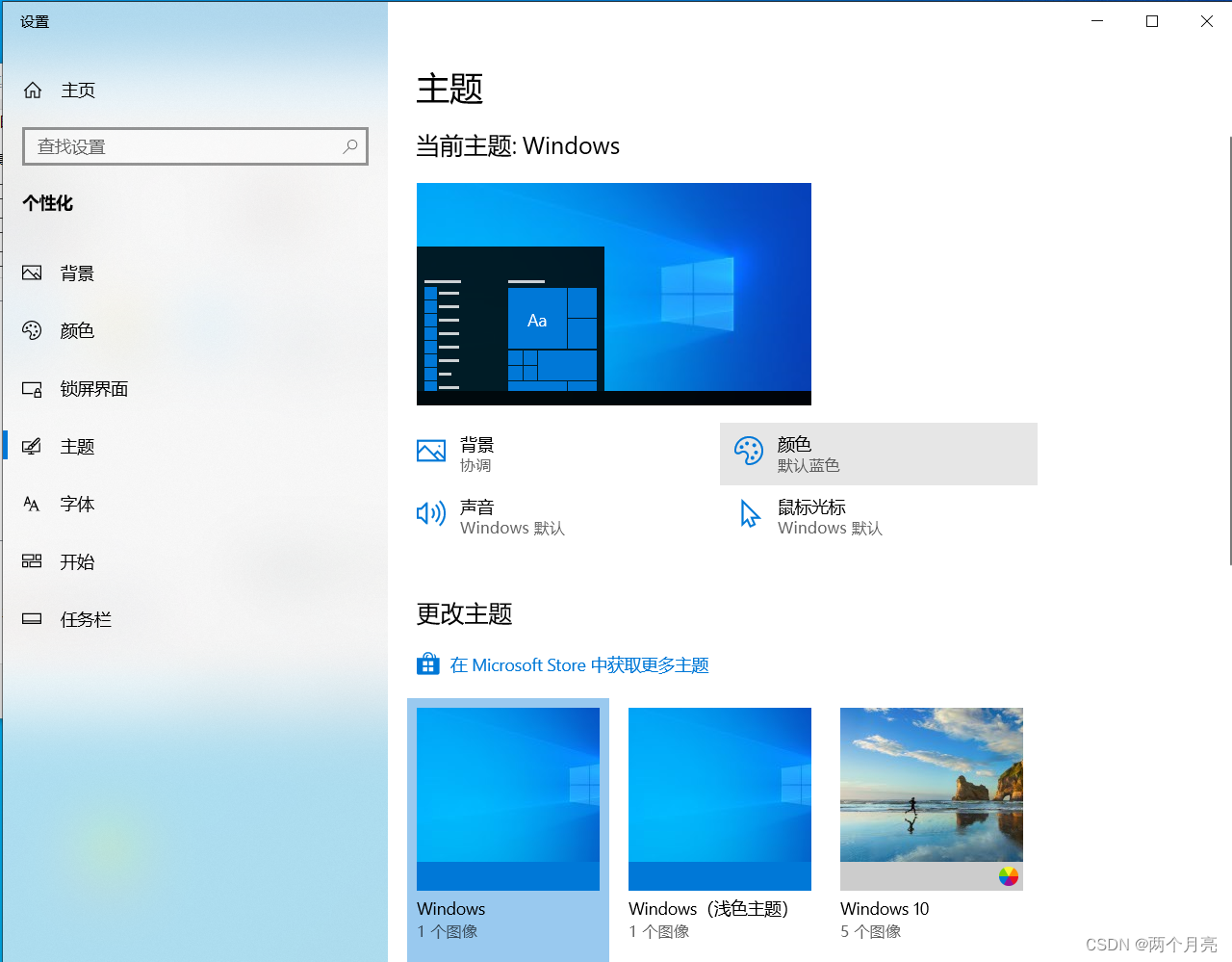Open the 颜色 settings page
This screenshot has width=1232, height=962.
point(194,331)
